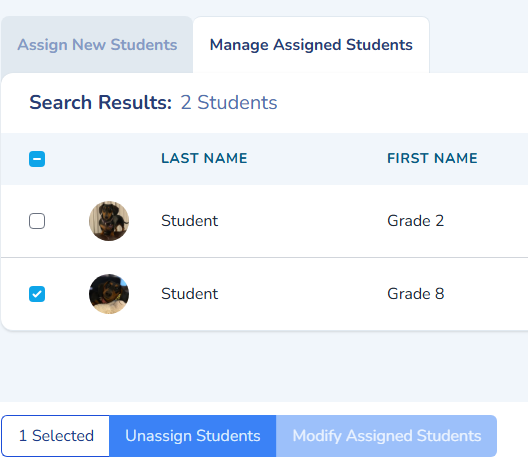Open Manage Assigned Students tab
528x465 pixels.
[x=311, y=45]
